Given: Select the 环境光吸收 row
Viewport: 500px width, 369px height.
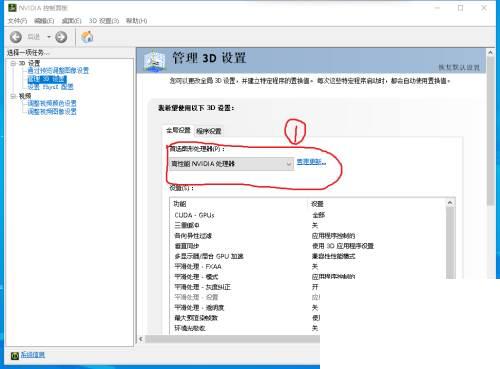Looking at the screenshot, I should pos(245,328).
